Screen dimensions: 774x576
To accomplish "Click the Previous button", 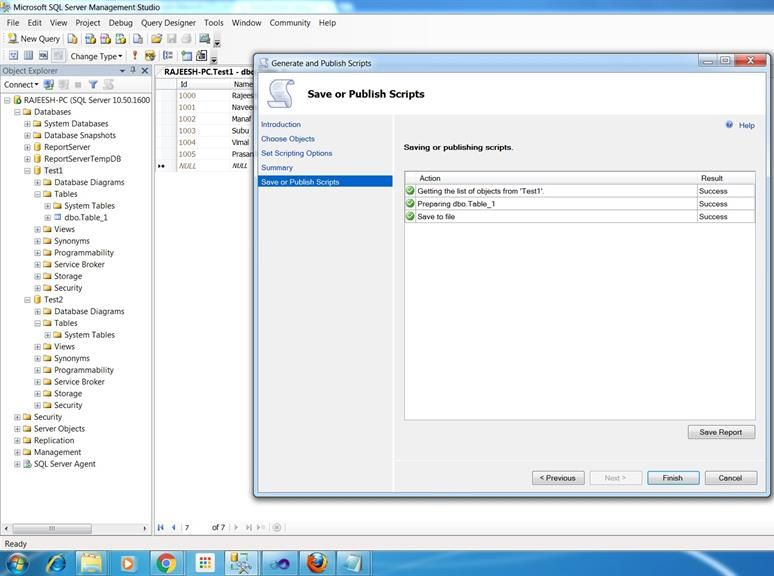I will click(x=558, y=478).
